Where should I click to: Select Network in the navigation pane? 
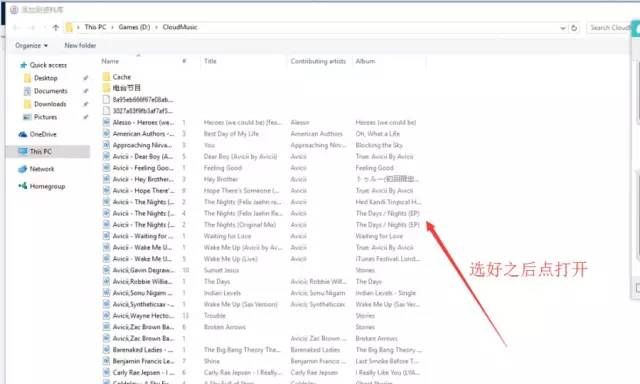point(42,169)
